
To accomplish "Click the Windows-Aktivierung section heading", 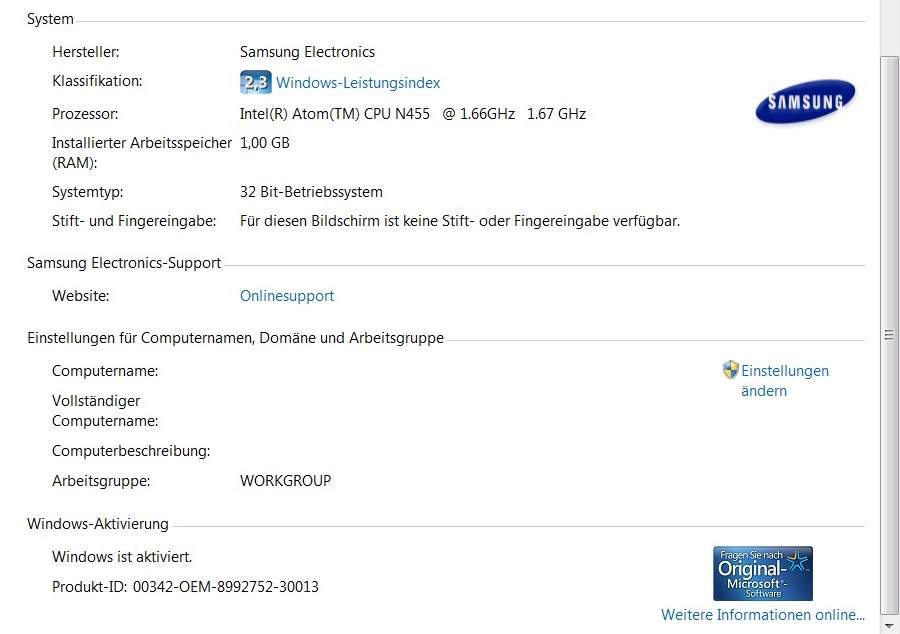I will [98, 524].
